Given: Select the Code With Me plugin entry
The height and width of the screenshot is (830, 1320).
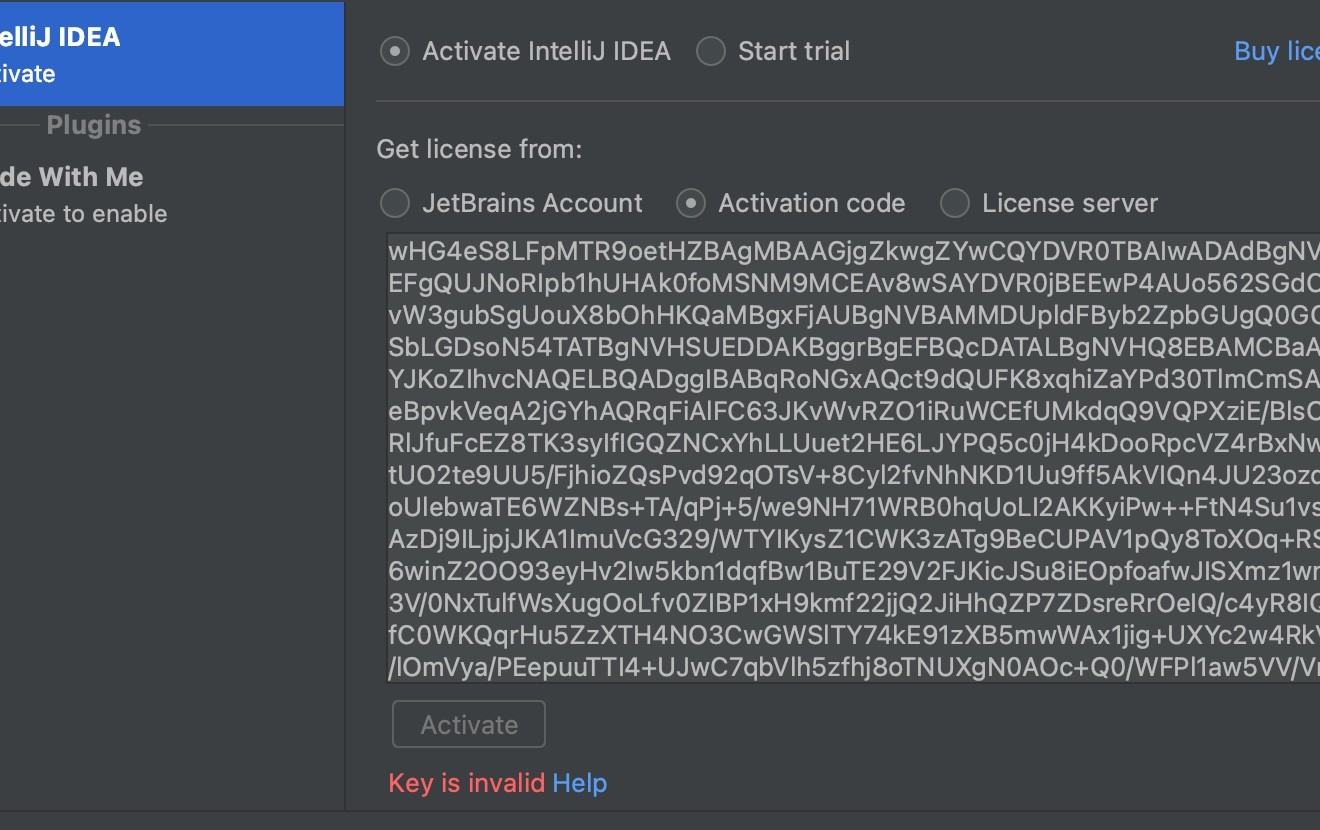Looking at the screenshot, I should 172,194.
